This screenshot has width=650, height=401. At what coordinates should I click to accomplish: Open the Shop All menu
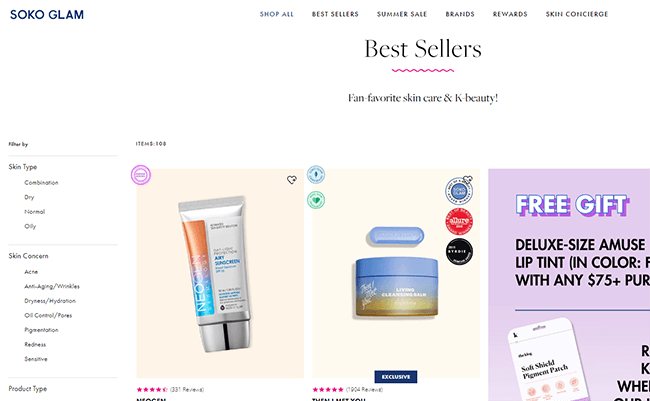pyautogui.click(x=276, y=14)
